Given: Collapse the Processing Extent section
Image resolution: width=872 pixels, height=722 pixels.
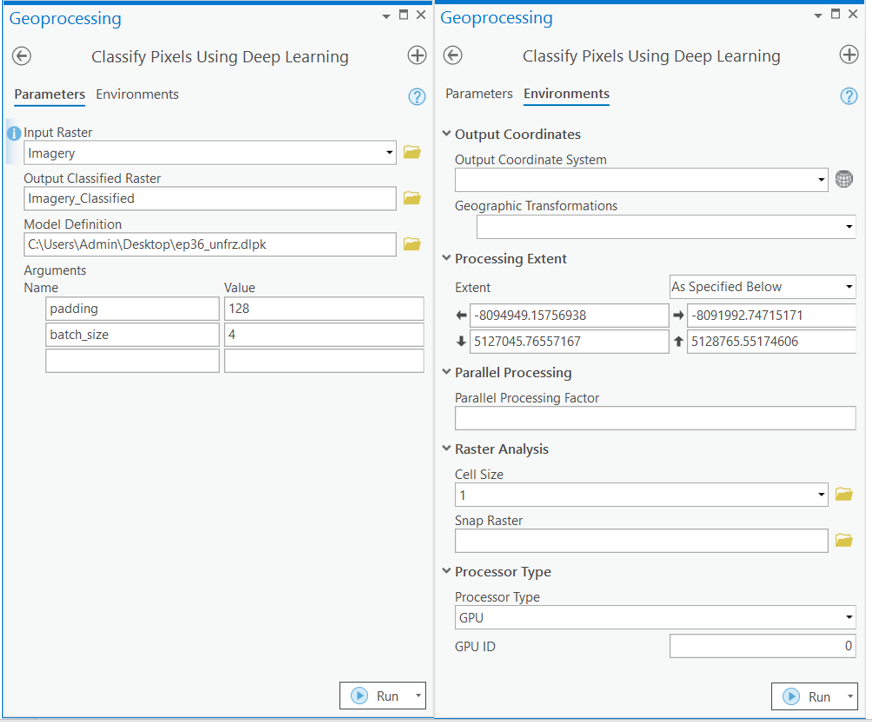Looking at the screenshot, I should [446, 259].
